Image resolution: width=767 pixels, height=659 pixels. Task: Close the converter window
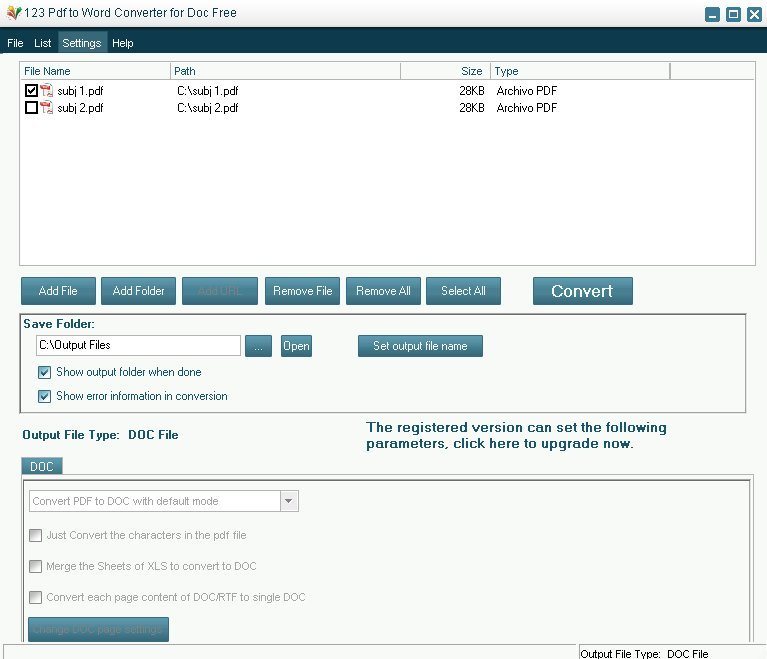pos(754,15)
